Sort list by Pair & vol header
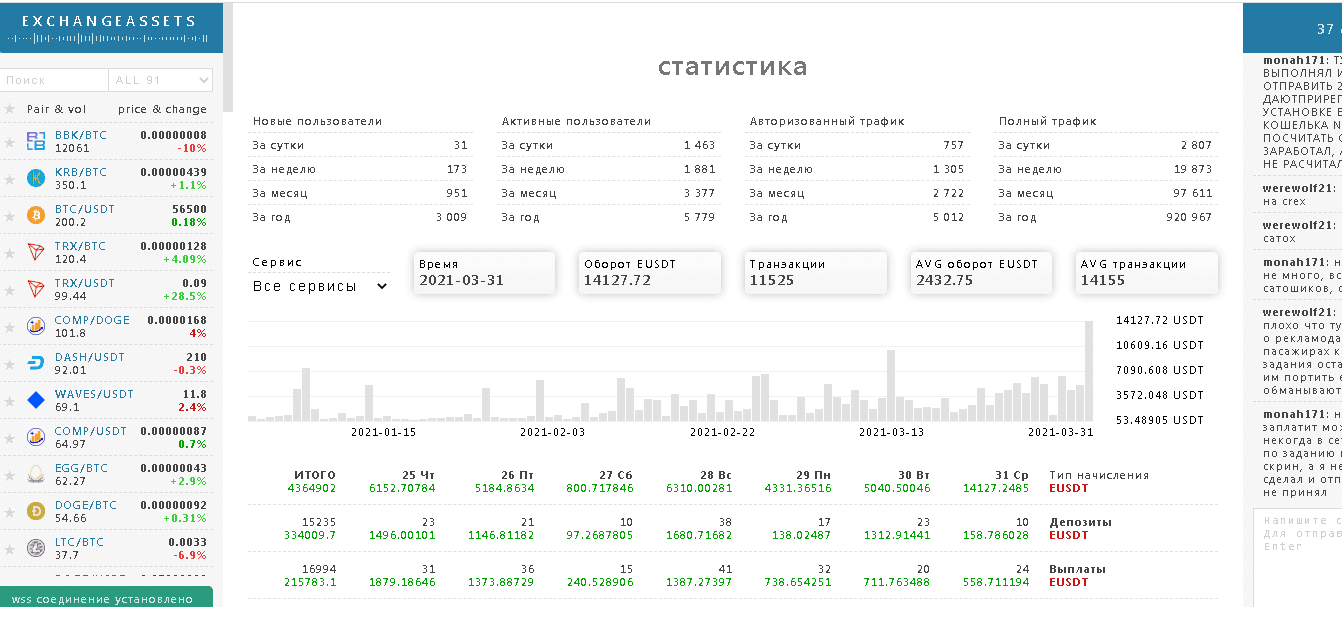The image size is (1342, 617). (56, 109)
